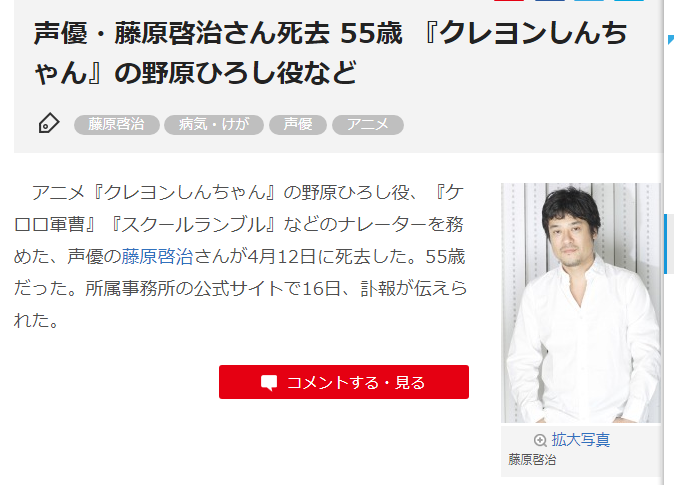Click the article paragraph mentioning ケロロ軍曹
This screenshot has height=485, width=674.
pos(240,256)
